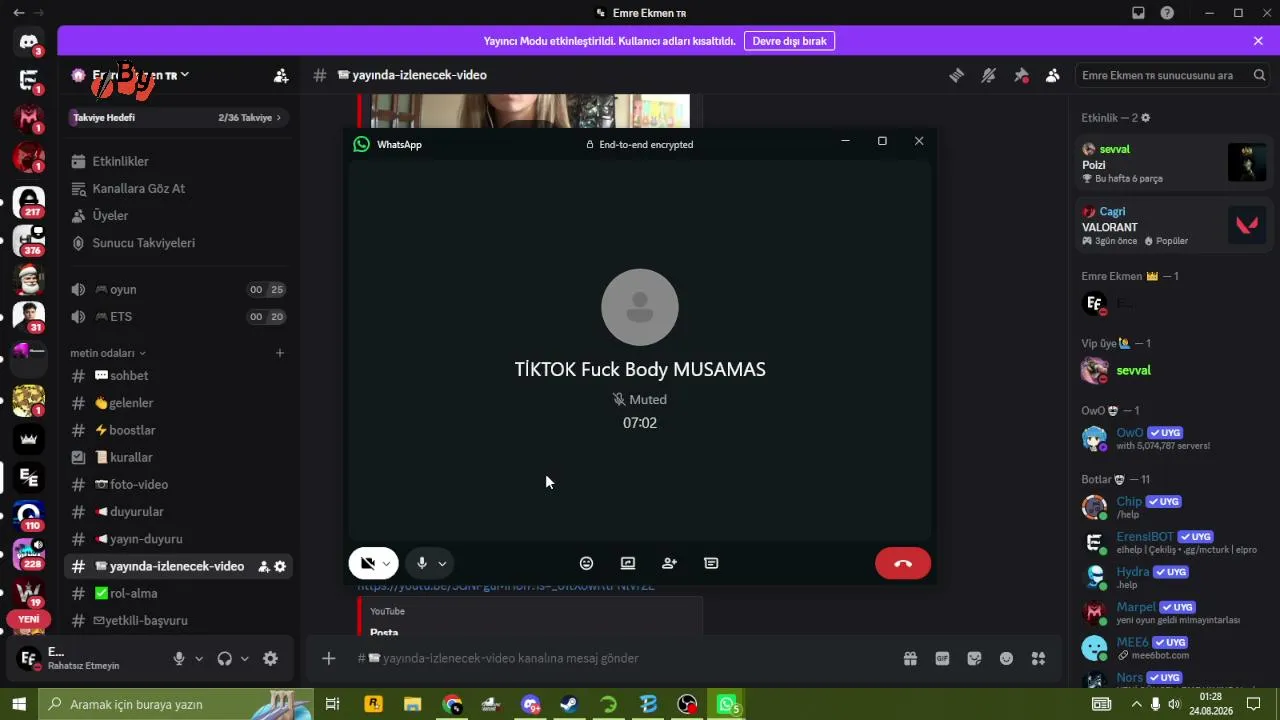Screen dimensions: 1280x720
Task: Open the Takviye Hedefi progress bar
Action: 177,118
